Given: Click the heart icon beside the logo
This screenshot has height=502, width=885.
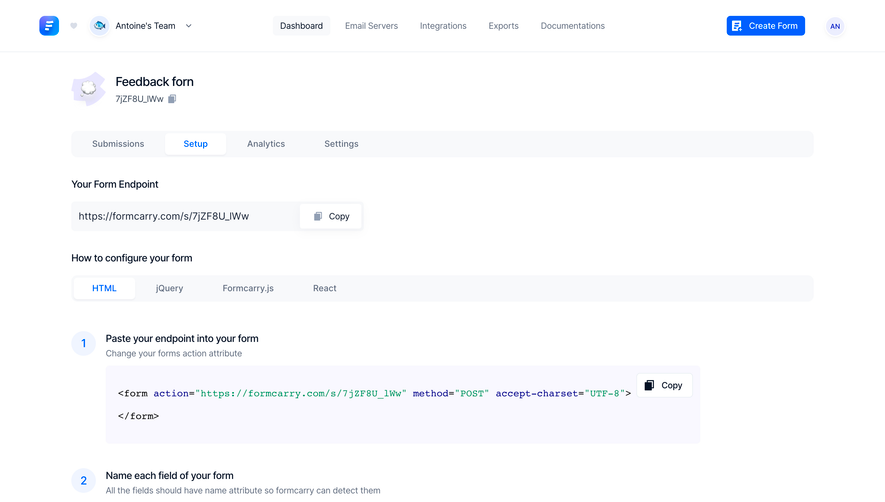Looking at the screenshot, I should (x=73, y=26).
